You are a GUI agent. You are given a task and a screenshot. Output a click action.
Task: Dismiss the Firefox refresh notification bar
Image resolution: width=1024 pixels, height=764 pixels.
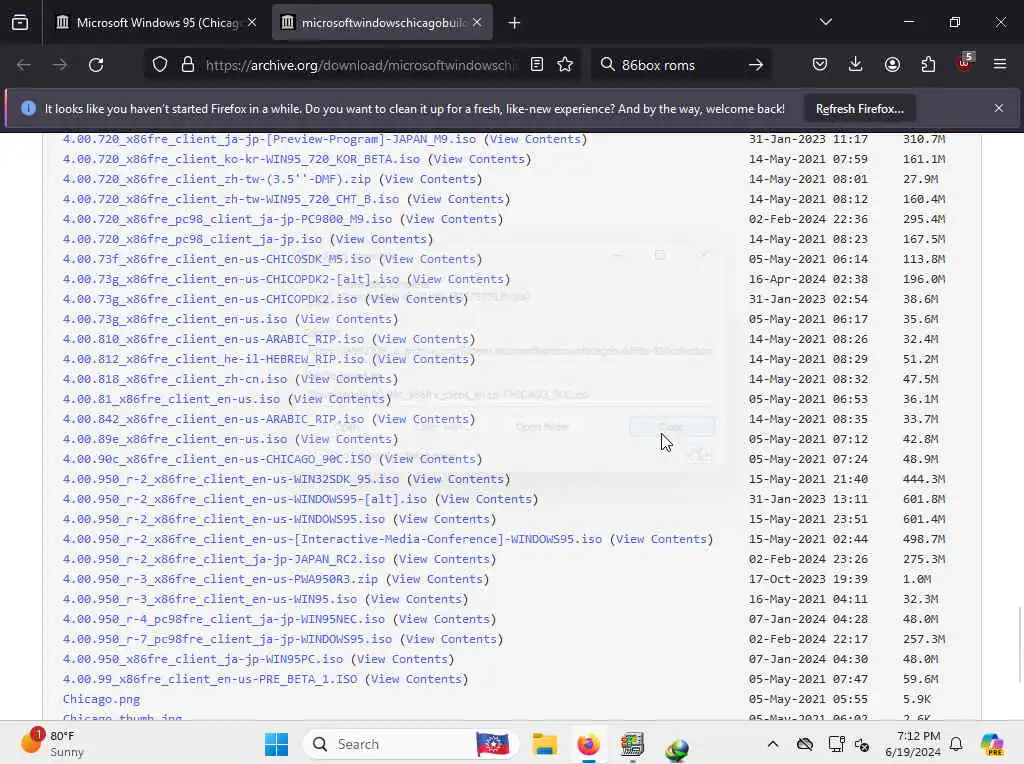(999, 108)
